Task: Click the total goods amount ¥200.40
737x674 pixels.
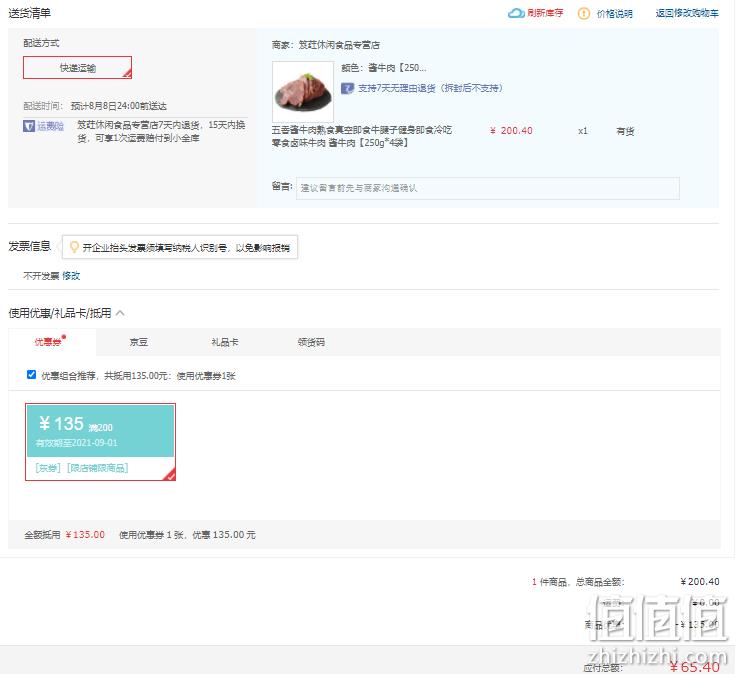Action: point(699,582)
